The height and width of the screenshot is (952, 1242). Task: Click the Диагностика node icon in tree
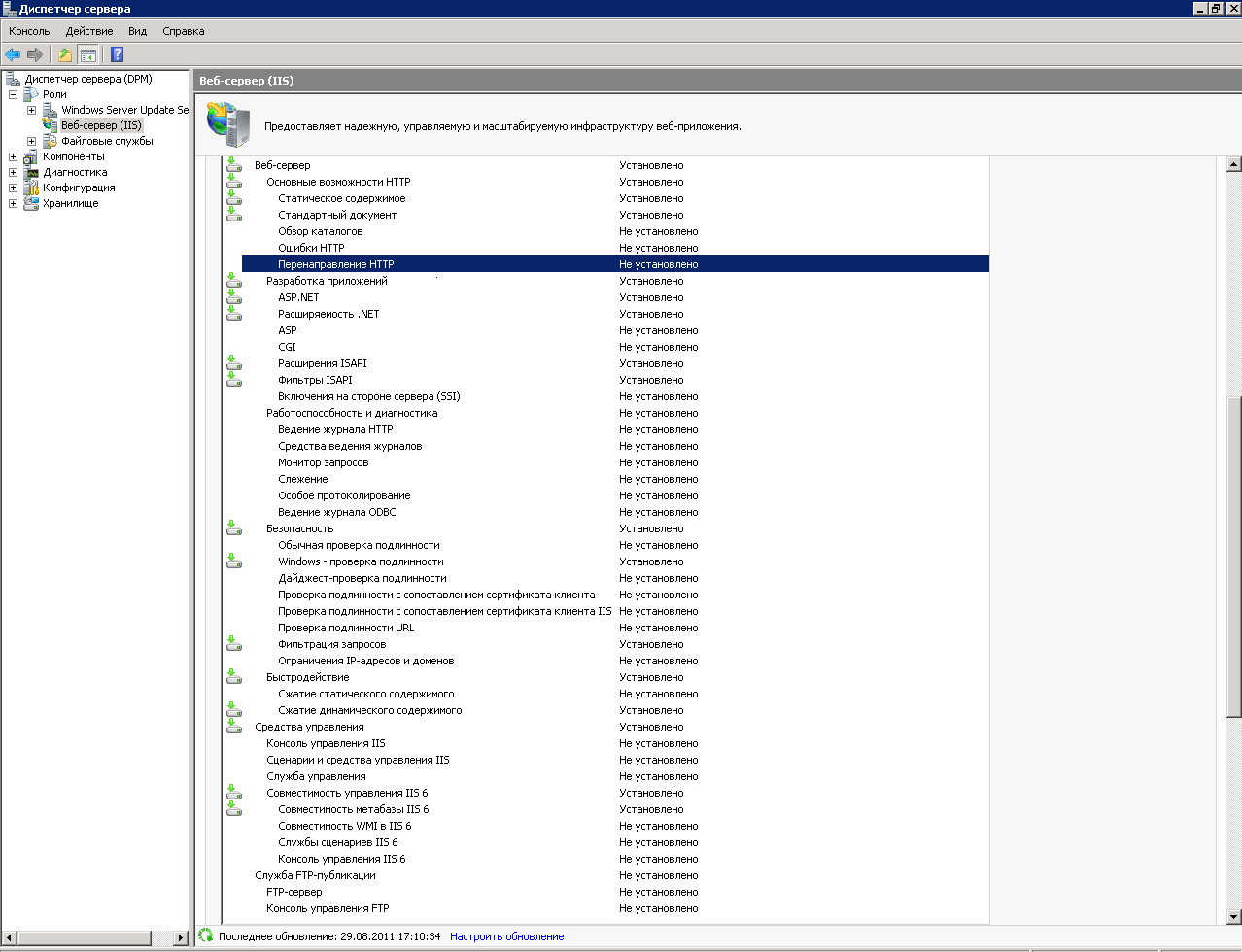32,172
